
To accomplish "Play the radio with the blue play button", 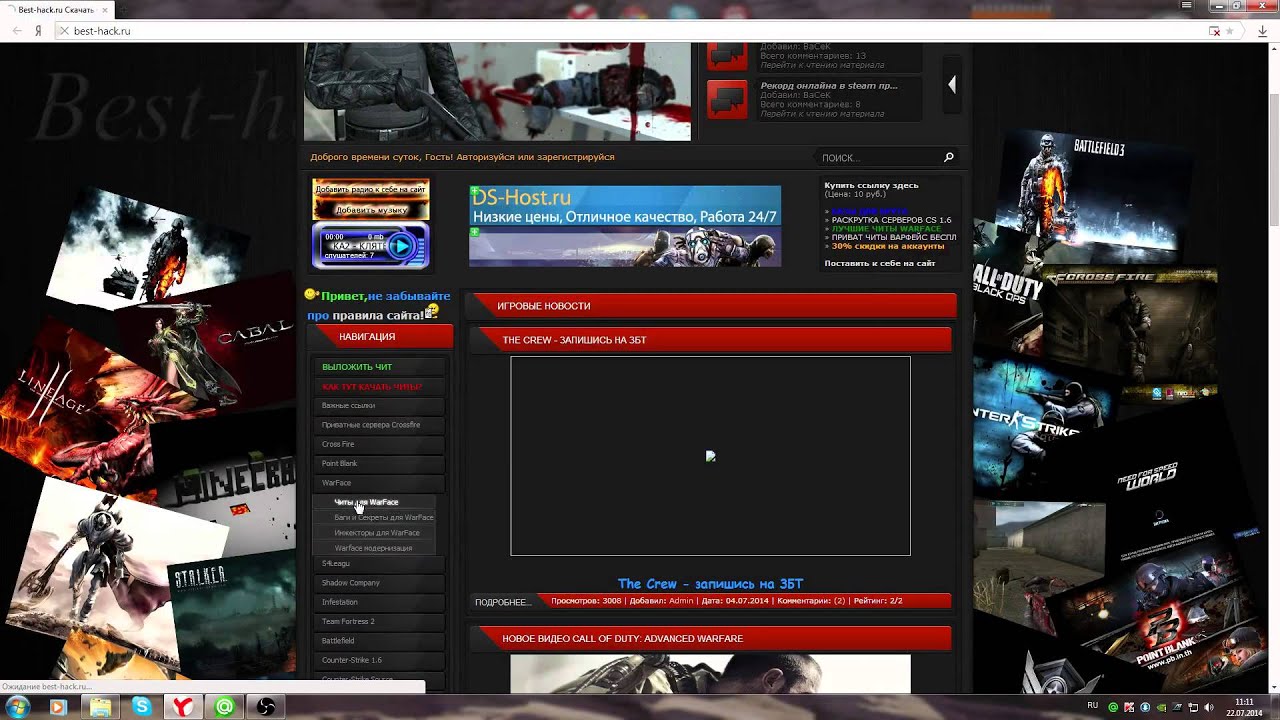I will coord(401,245).
